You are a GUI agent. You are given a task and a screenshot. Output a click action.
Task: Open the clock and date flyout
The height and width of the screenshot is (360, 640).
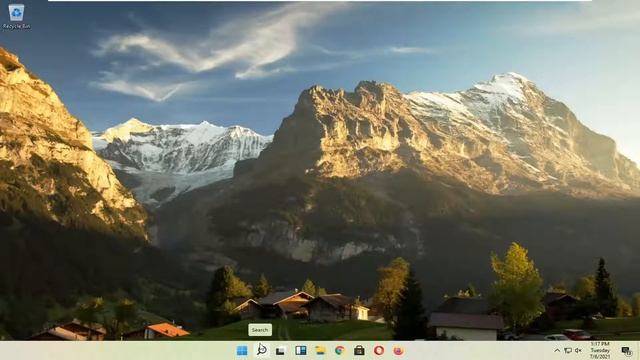(600, 351)
